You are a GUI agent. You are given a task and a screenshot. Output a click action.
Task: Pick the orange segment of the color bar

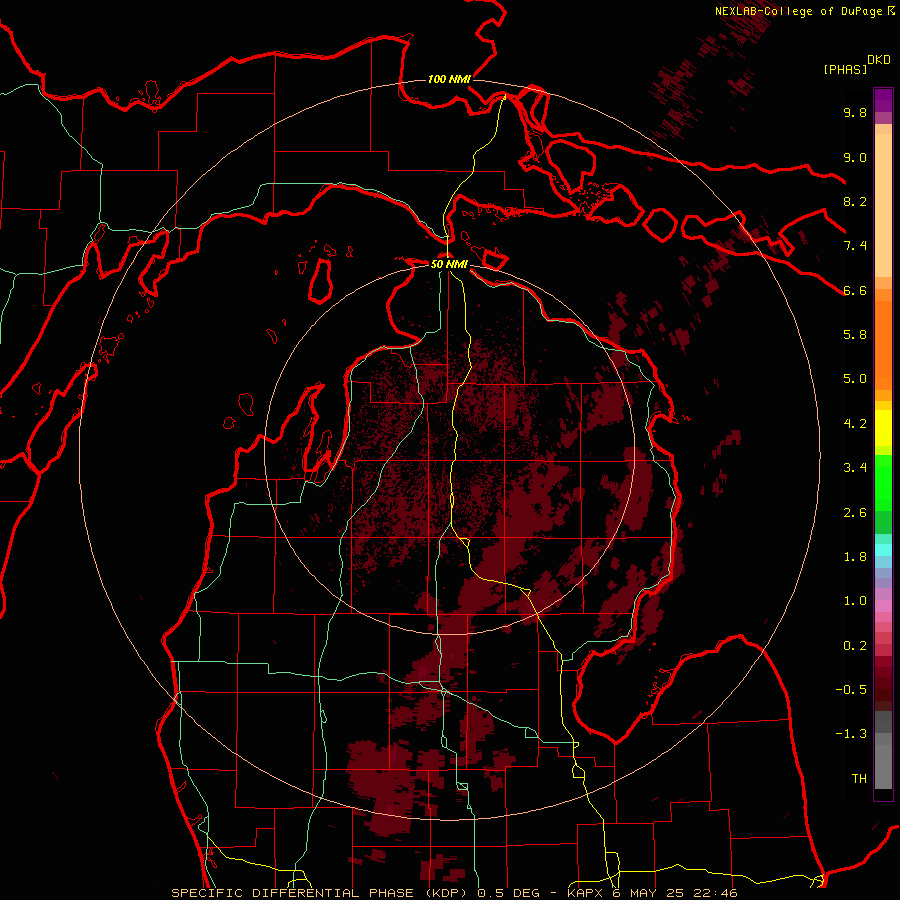883,344
